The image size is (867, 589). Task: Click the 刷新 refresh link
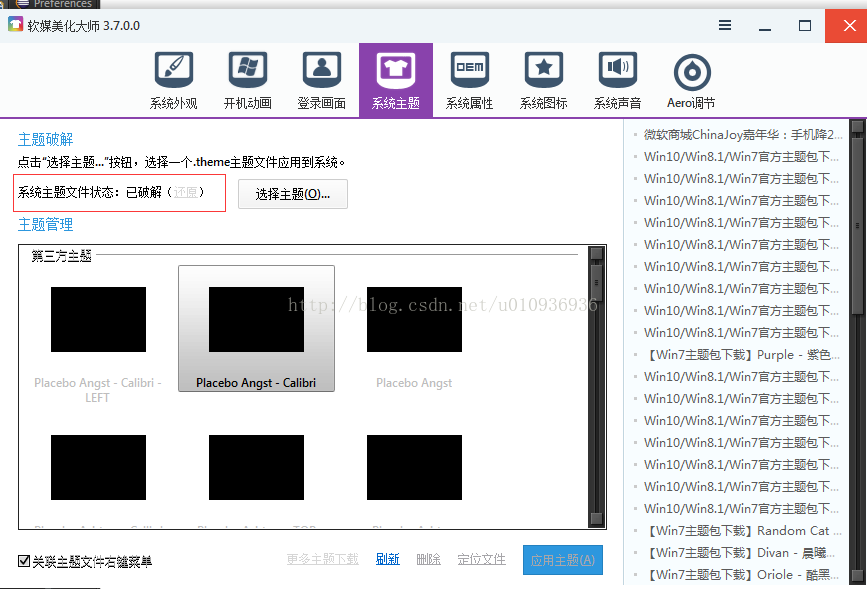pyautogui.click(x=388, y=559)
